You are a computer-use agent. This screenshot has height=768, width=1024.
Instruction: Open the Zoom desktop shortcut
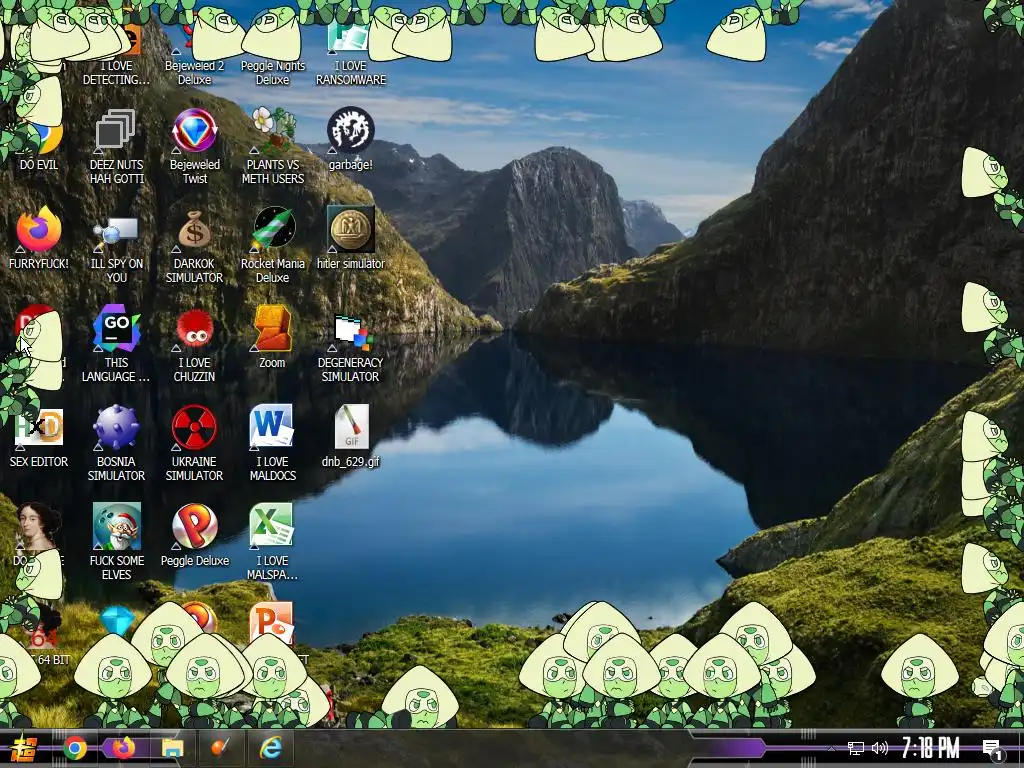pos(272,328)
